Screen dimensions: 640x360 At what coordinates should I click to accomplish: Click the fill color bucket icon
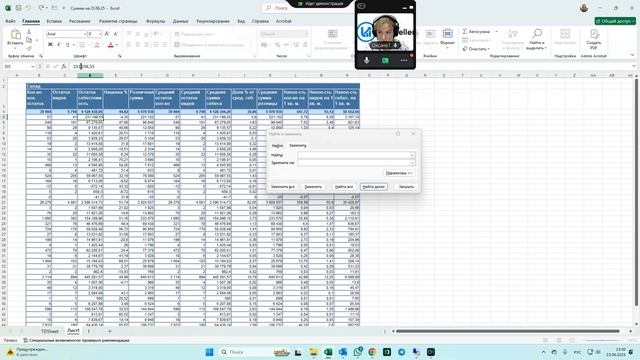click(x=97, y=44)
